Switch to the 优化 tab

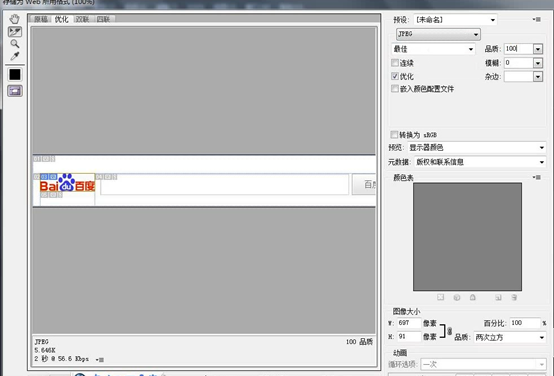pyautogui.click(x=61, y=19)
